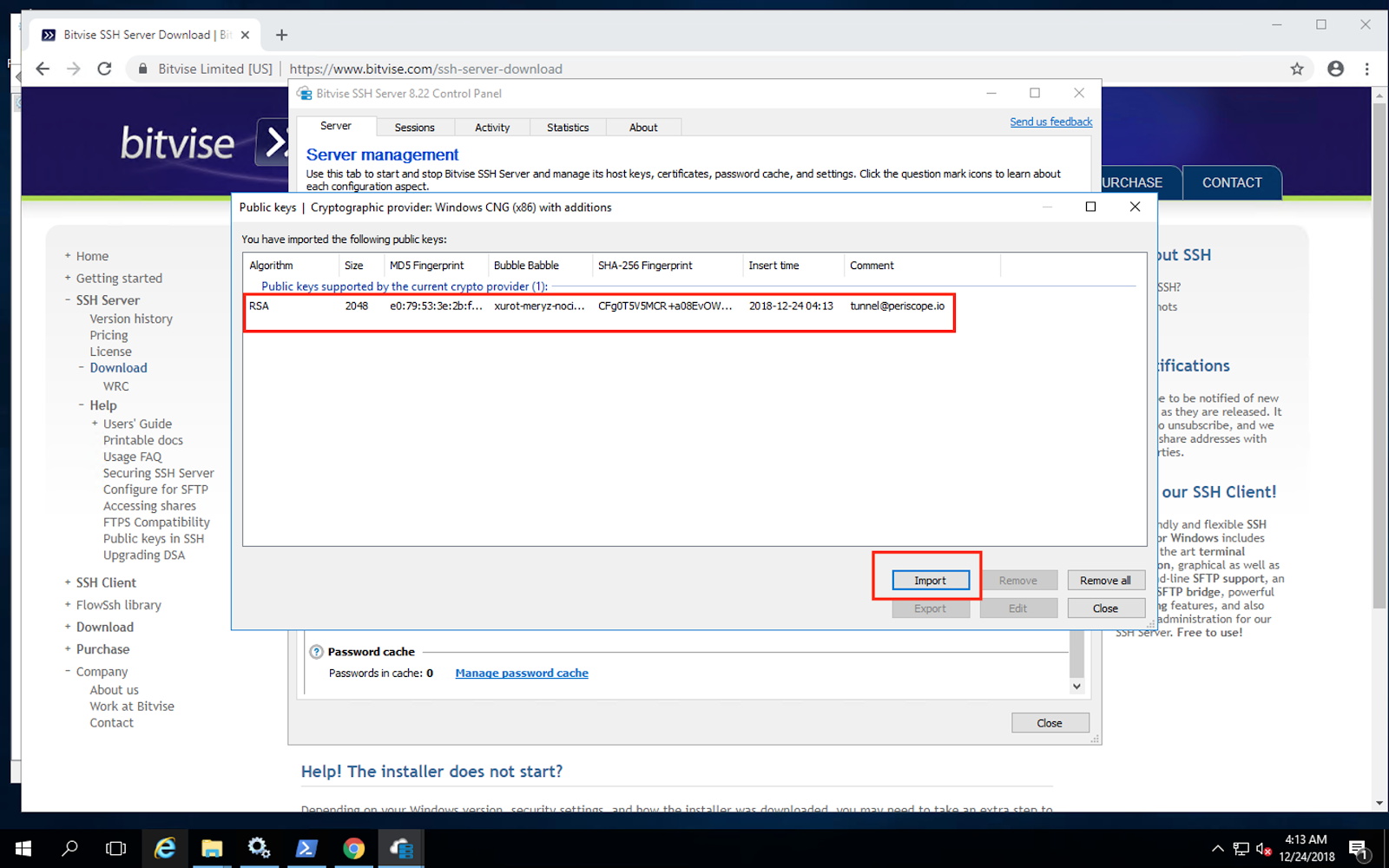Click the Bitvise SSH Server taskbar icon
The height and width of the screenshot is (868, 1389).
point(401,848)
